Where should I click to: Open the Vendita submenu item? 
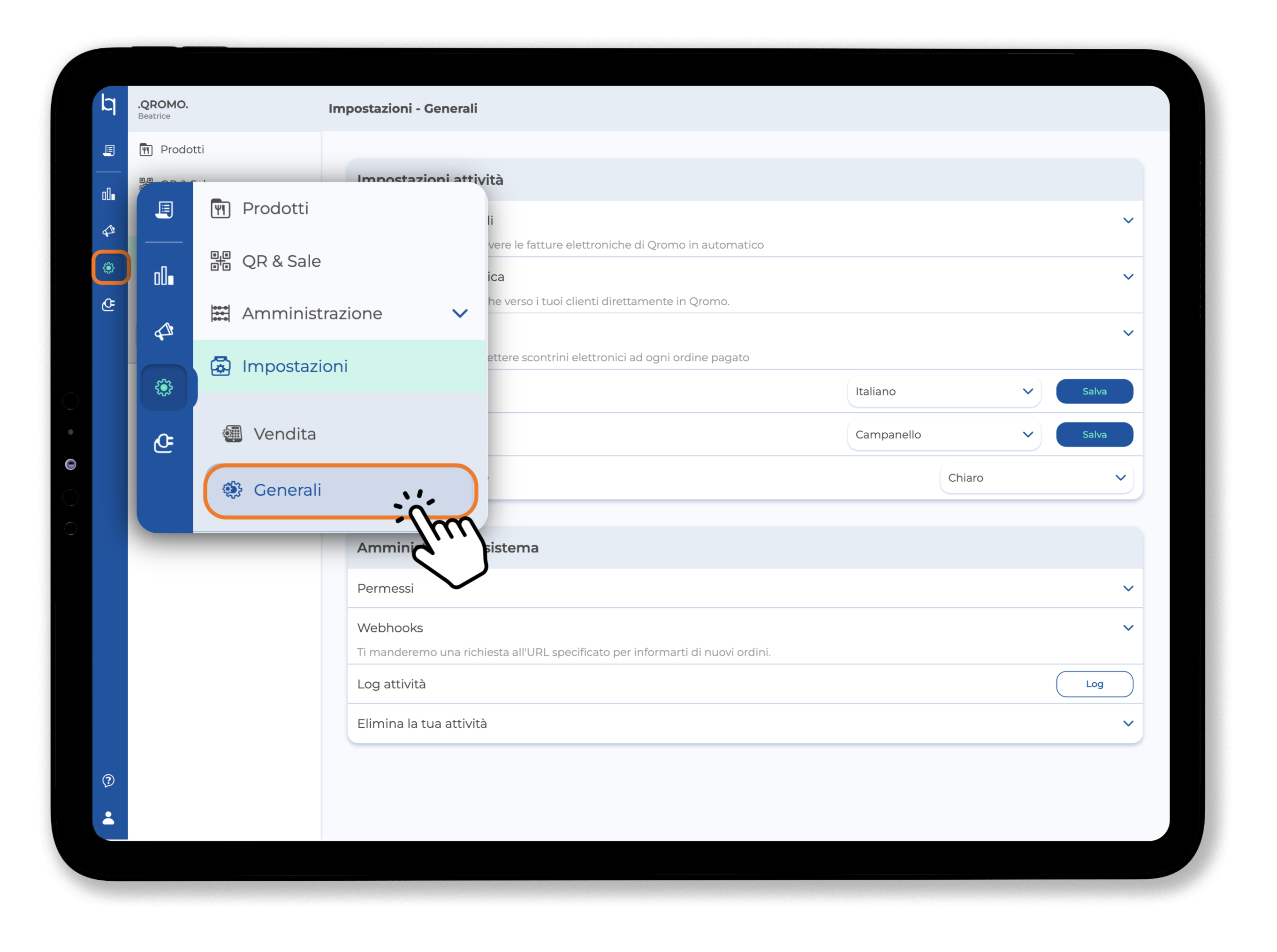340,434
